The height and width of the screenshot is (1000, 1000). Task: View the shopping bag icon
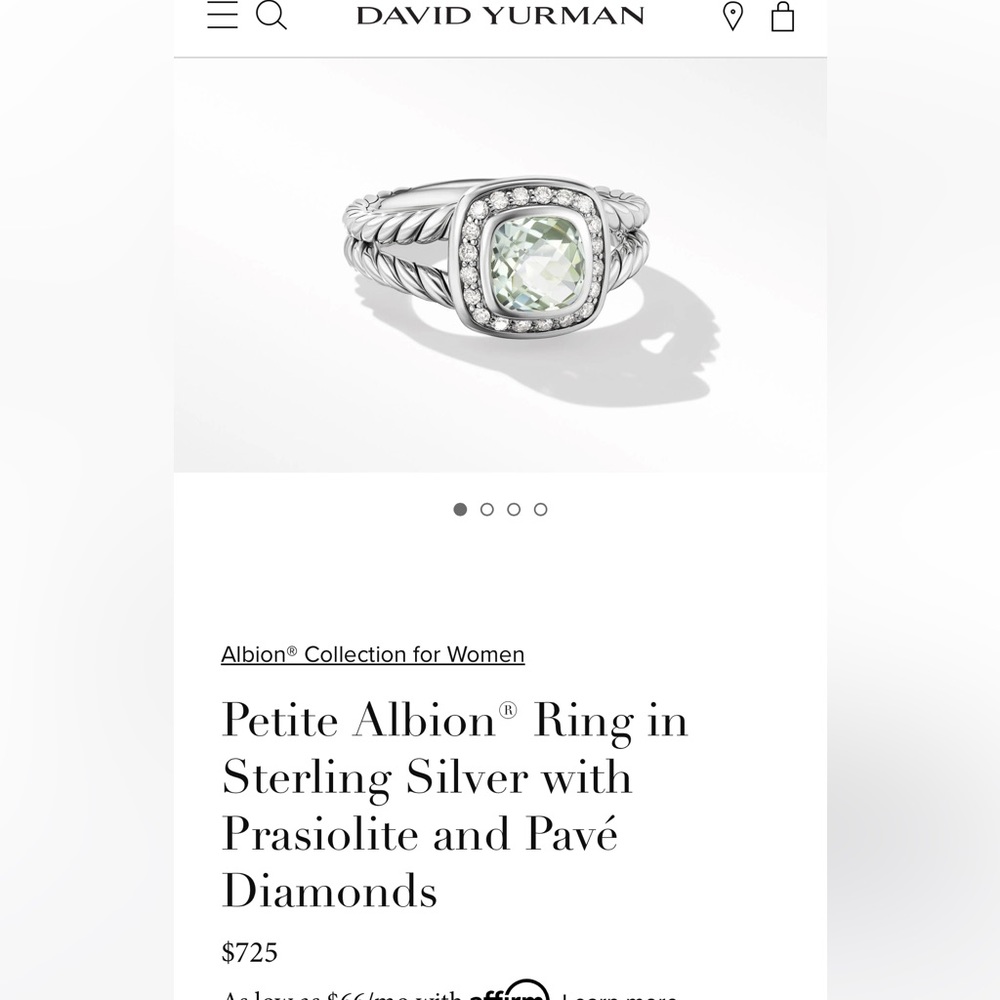tap(783, 16)
